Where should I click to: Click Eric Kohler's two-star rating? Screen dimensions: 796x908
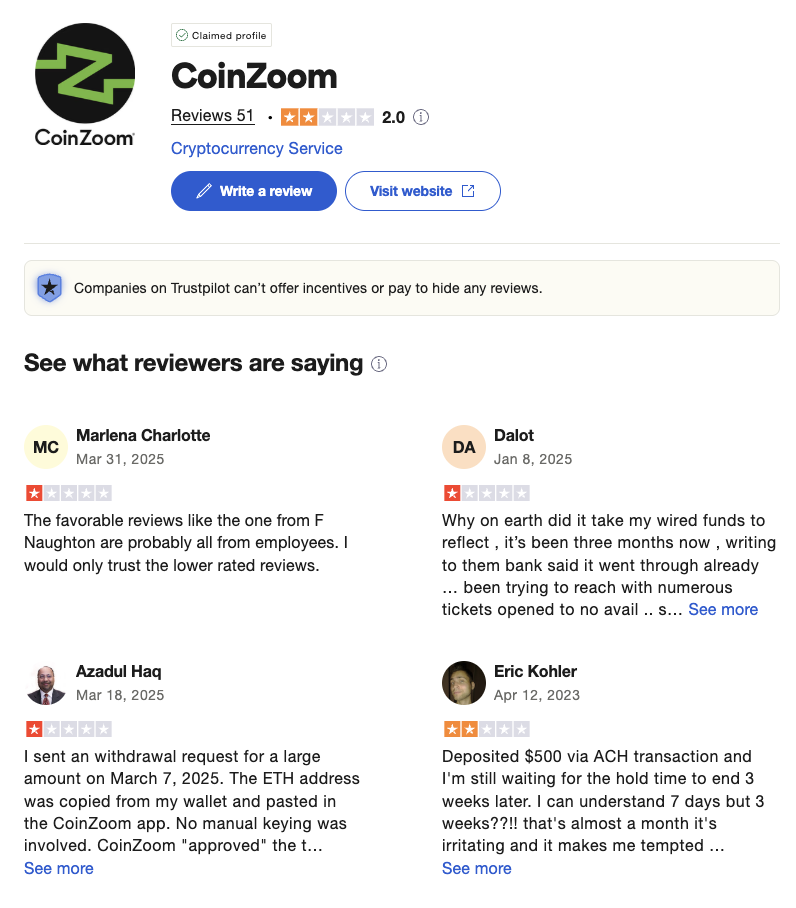point(486,729)
